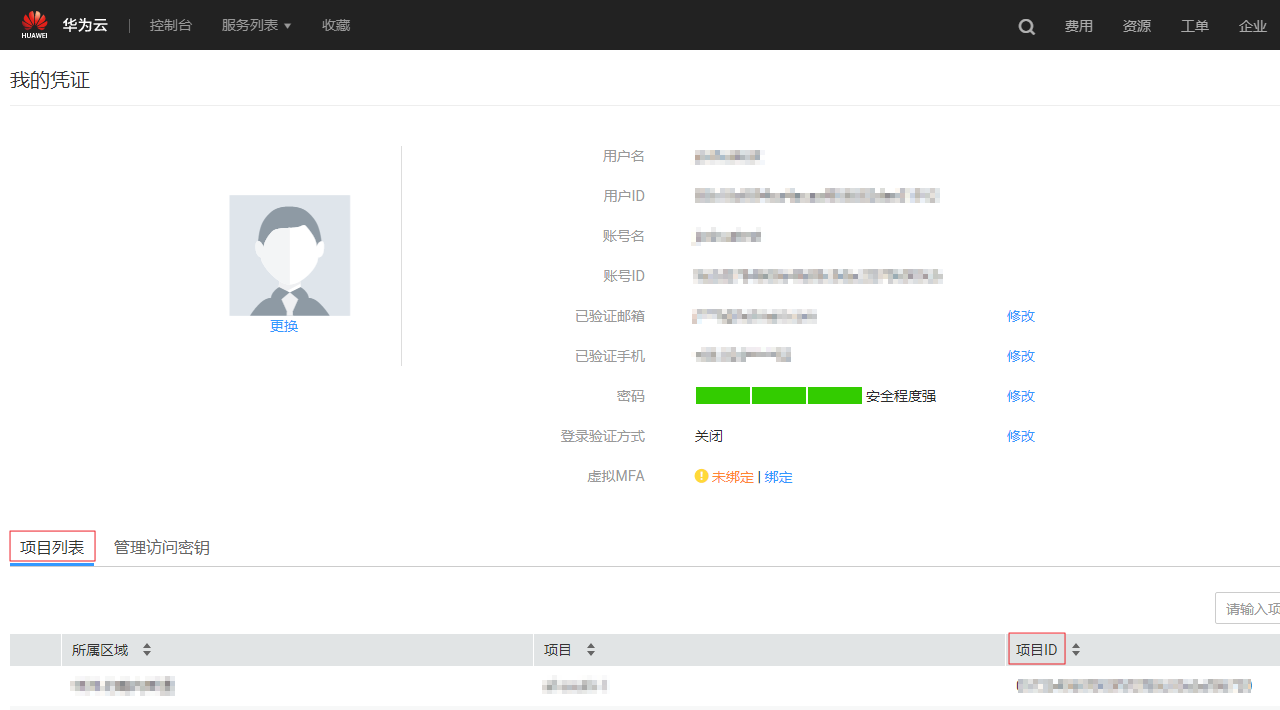Select the 项目列表 tab

pos(52,547)
